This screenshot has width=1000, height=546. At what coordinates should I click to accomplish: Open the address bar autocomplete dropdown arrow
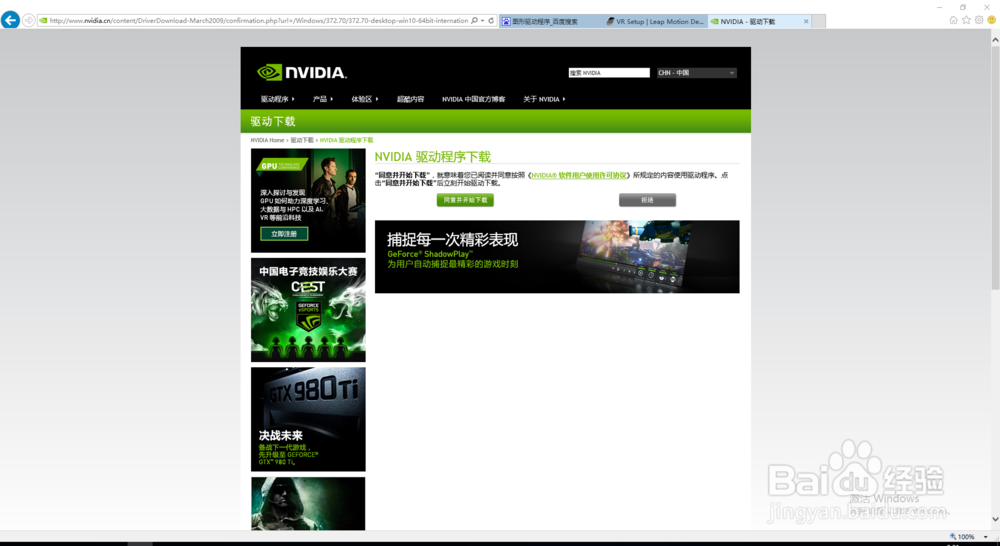(483, 20)
